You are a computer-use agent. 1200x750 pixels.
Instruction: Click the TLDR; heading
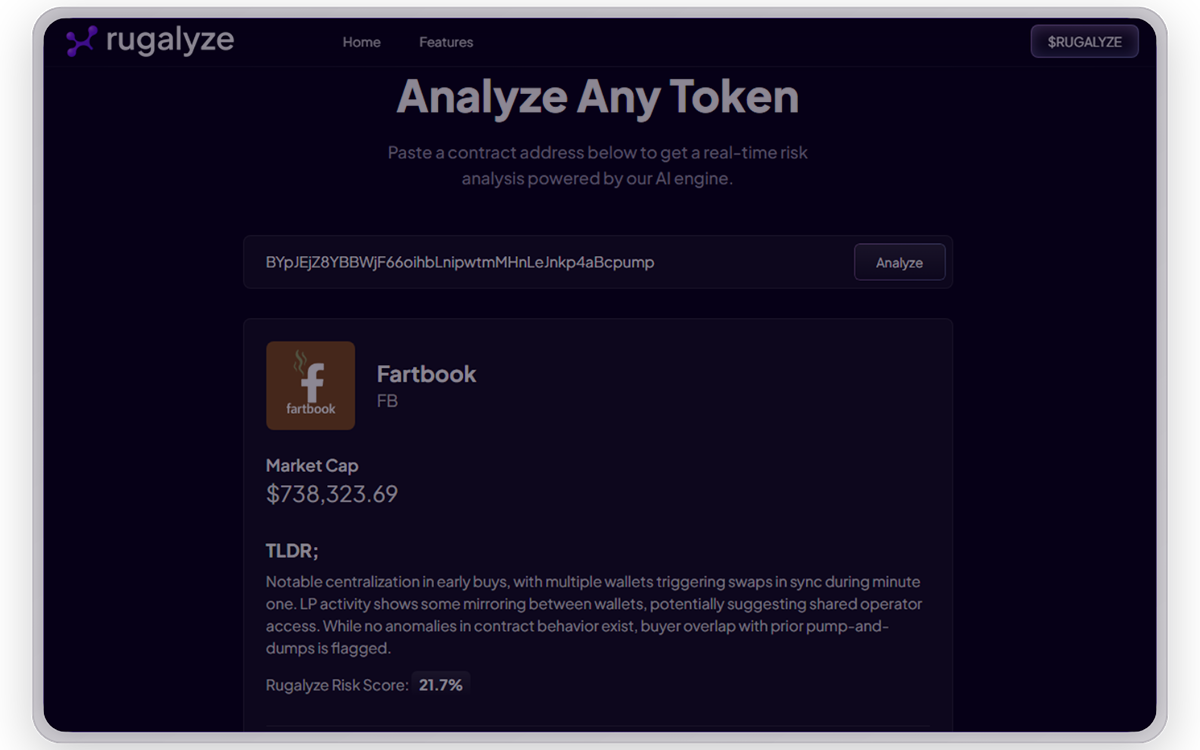point(292,551)
